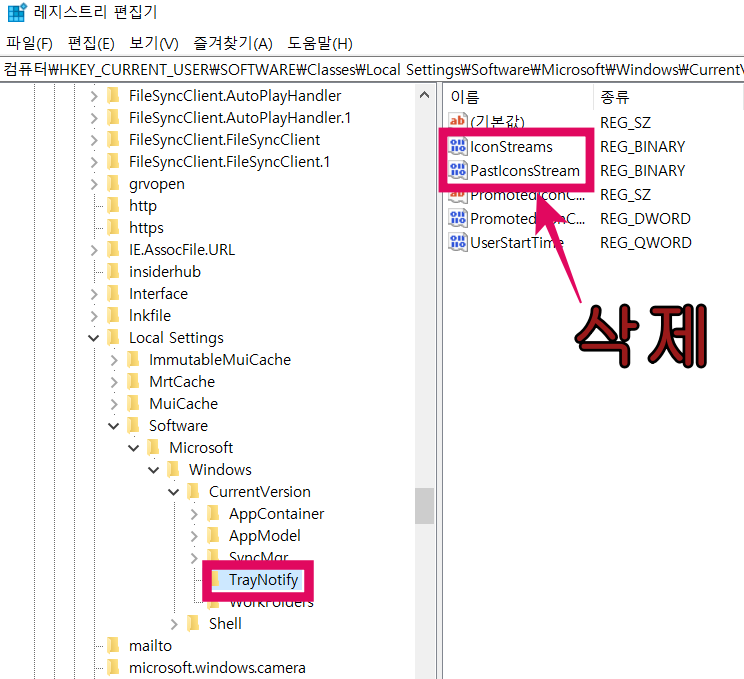Viewport: 744px width, 679px height.
Task: Click the Interface folder icon
Action: pyautogui.click(x=113, y=294)
